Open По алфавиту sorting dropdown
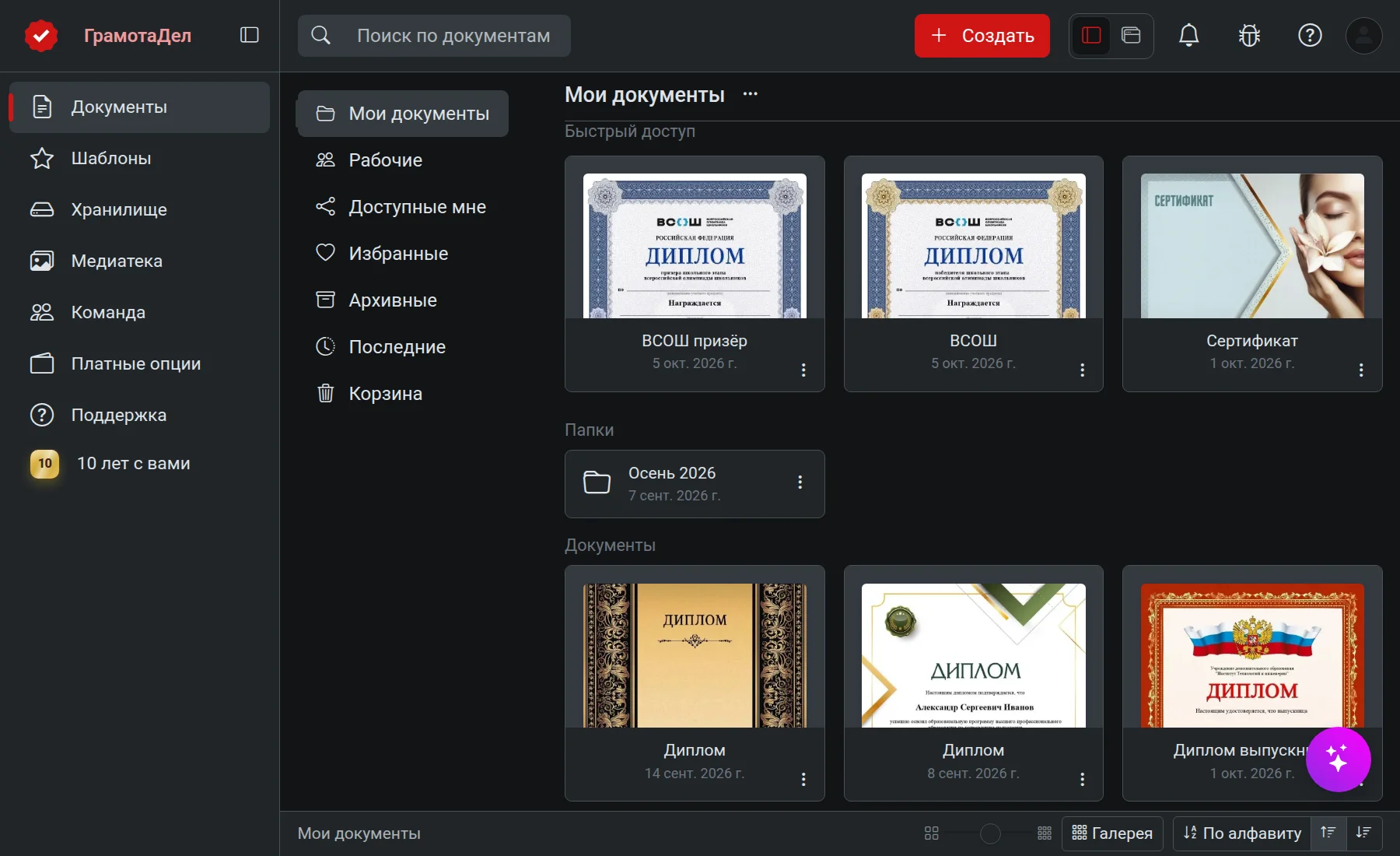This screenshot has width=1400, height=856. pyautogui.click(x=1242, y=833)
